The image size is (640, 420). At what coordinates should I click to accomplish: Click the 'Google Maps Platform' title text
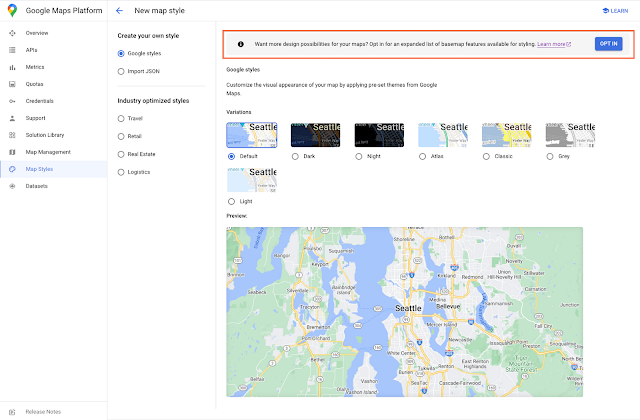click(x=64, y=11)
